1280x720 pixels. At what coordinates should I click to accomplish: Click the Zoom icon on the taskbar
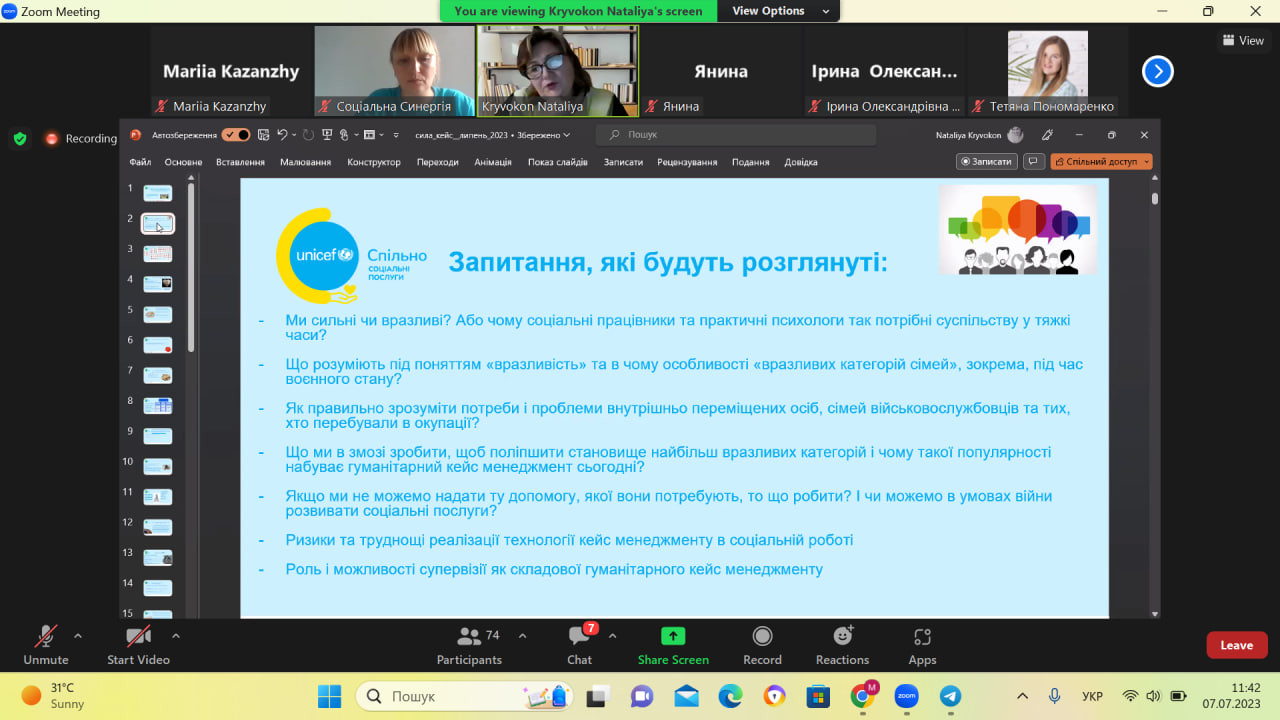[x=906, y=696]
